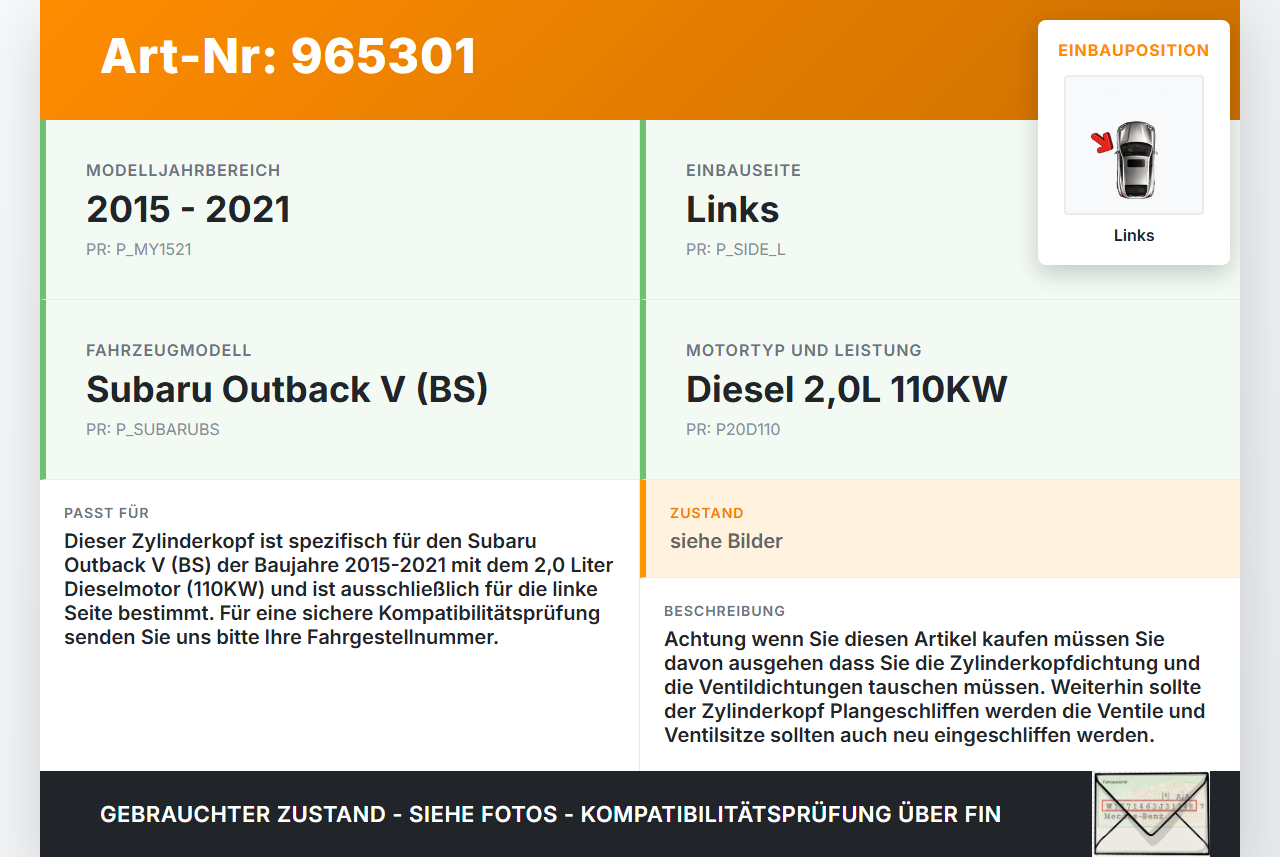Click the 'Links' caption under the car image

(x=1134, y=235)
